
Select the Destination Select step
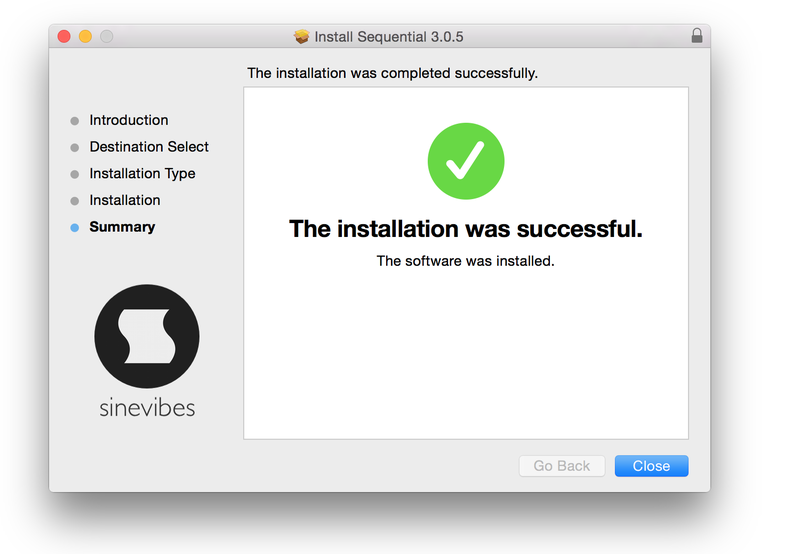click(149, 147)
